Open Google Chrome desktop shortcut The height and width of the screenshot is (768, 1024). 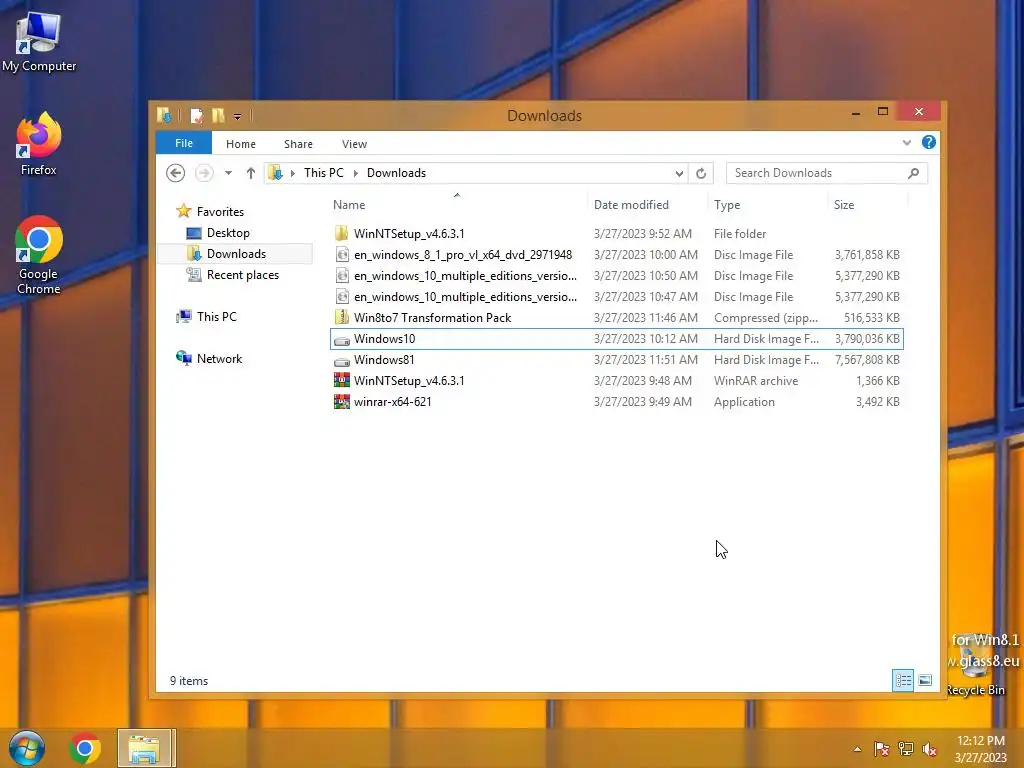39,255
